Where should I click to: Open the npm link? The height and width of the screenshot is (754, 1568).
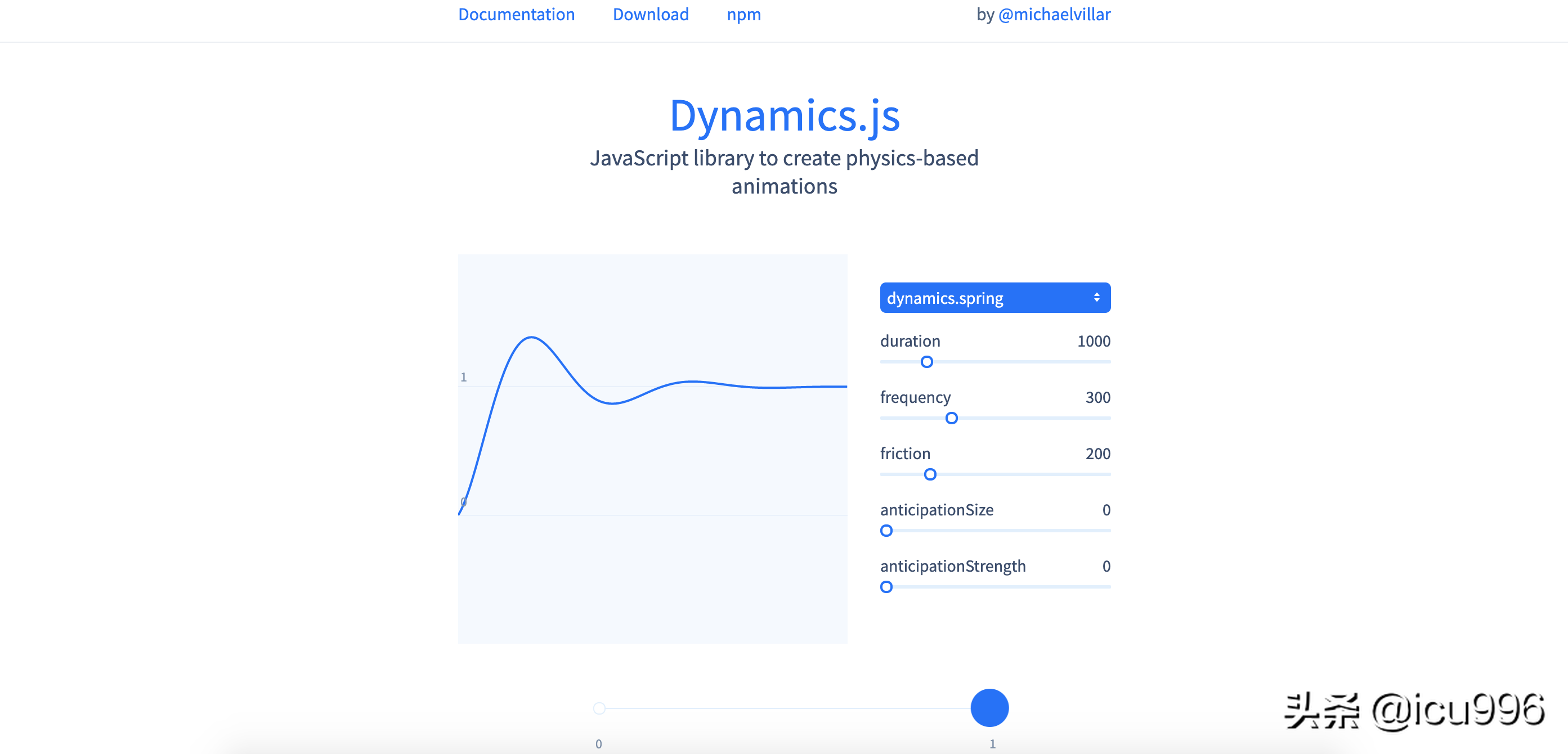point(744,14)
